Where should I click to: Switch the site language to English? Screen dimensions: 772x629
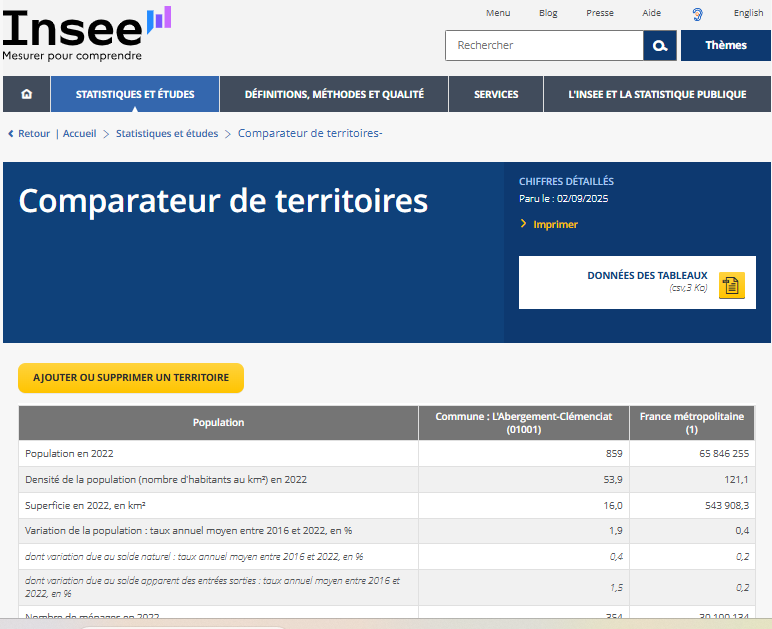tap(748, 13)
